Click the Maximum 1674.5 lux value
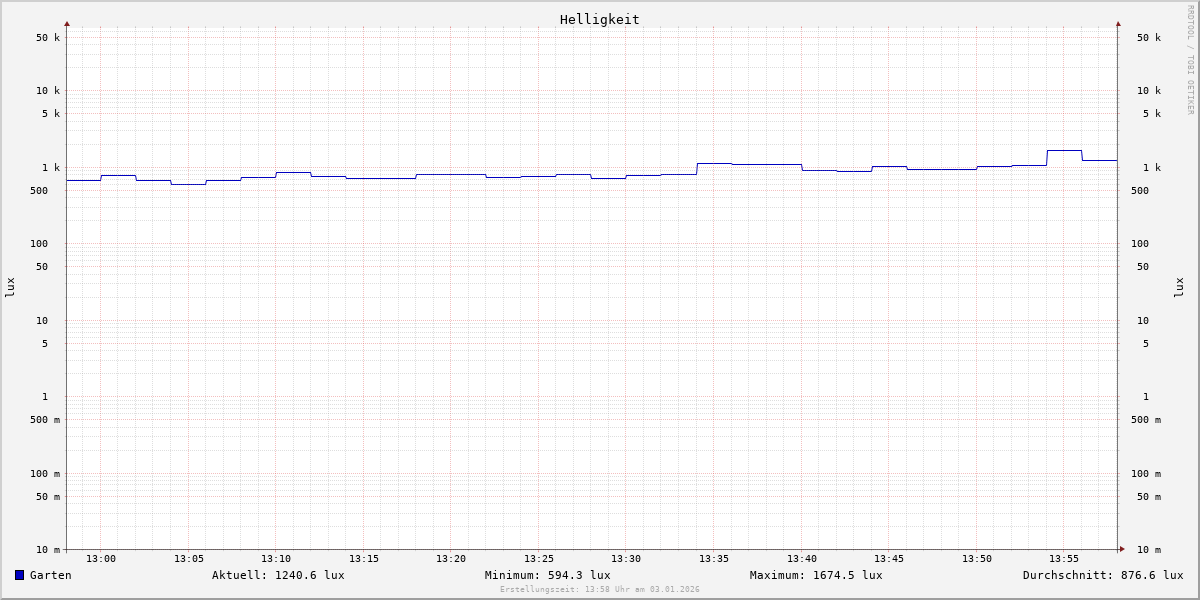The image size is (1200, 600). coord(816,575)
